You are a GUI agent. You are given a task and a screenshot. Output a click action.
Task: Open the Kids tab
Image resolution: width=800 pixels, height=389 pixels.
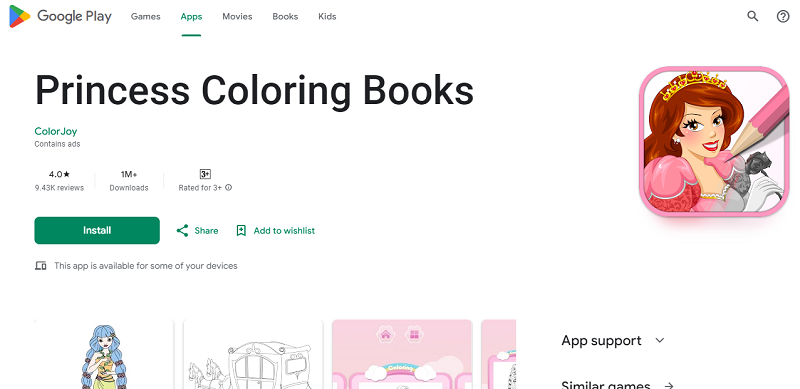327,16
